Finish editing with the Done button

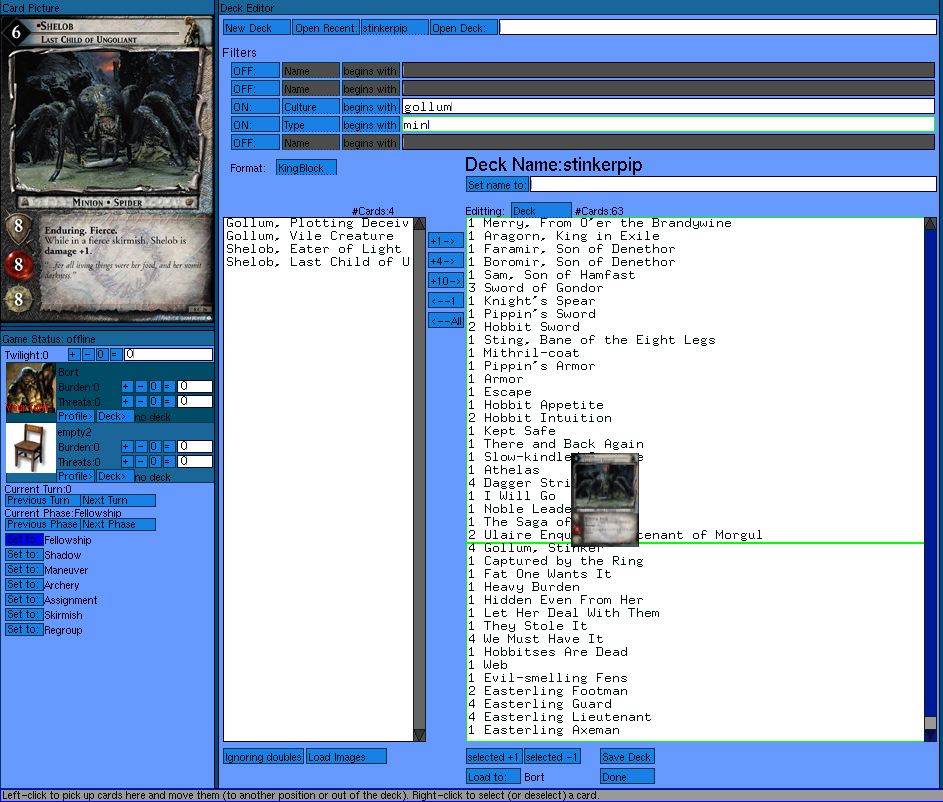click(x=627, y=776)
